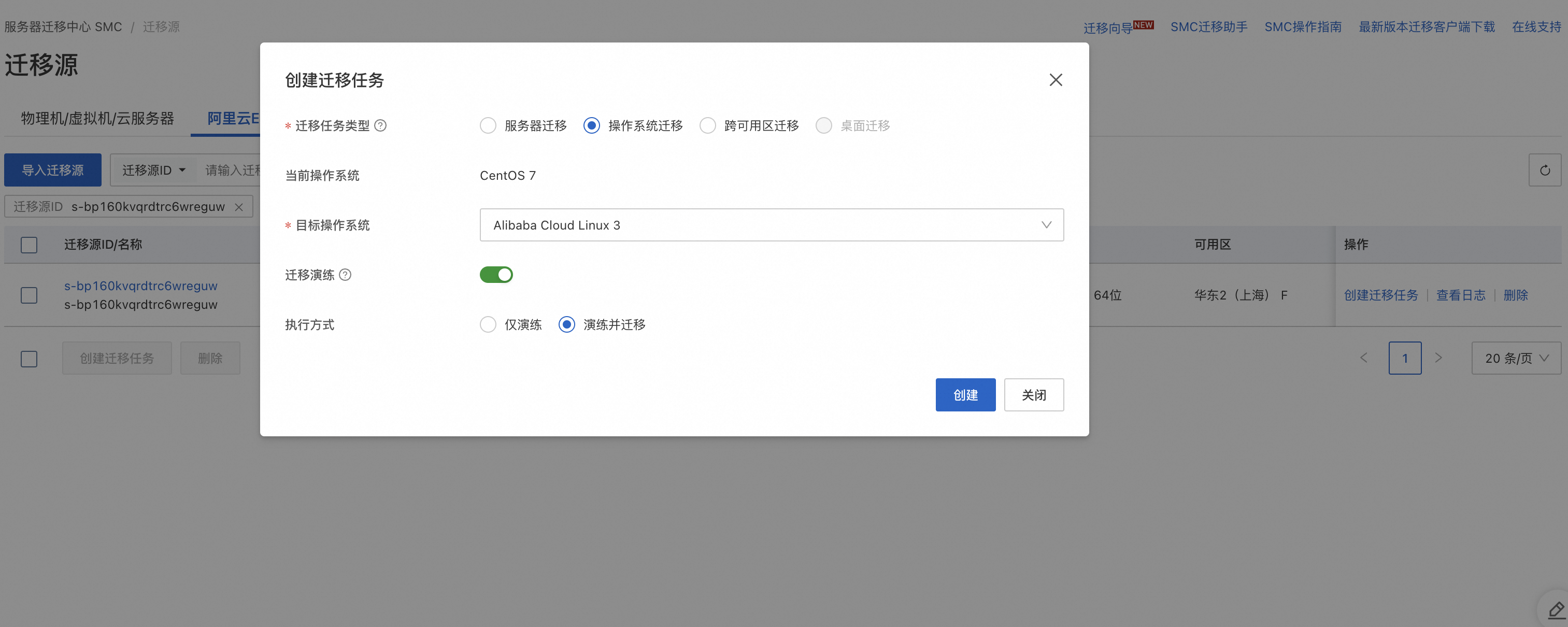Screen dimensions: 1568x627
Task: Expand the 迁移源ID filter dropdown
Action: 153,170
